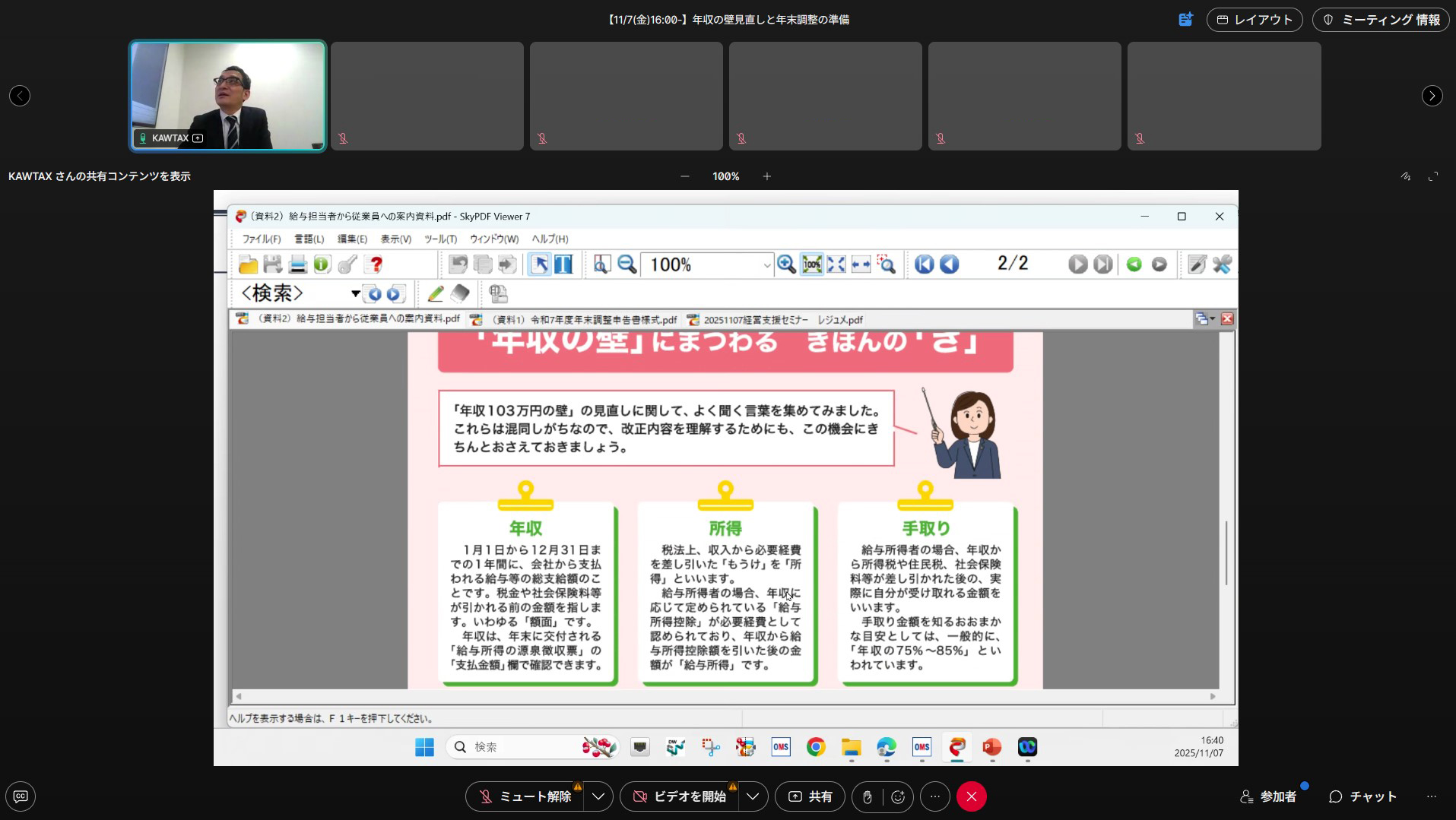Expand audio options arrow beside ミュート解除
The image size is (1456, 820).
click(x=598, y=796)
